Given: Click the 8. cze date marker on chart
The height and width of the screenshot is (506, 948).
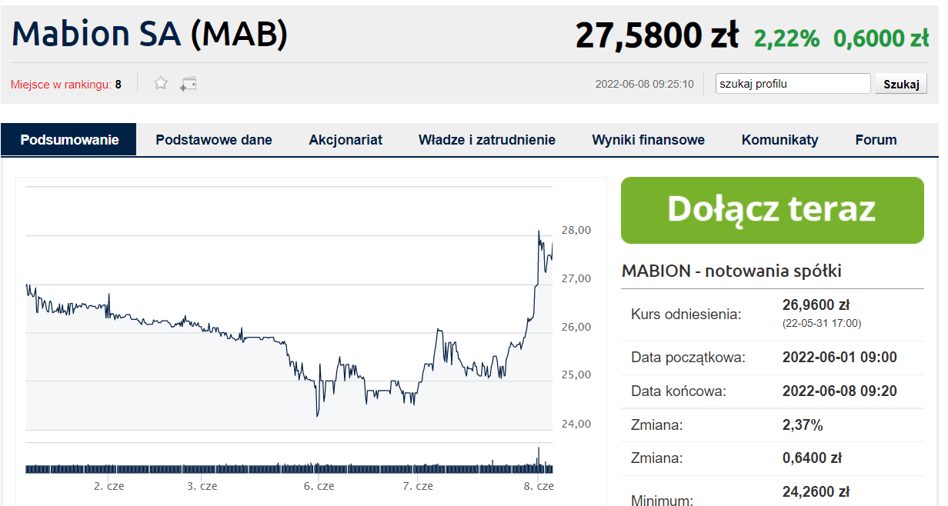Looking at the screenshot, I should click(539, 486).
